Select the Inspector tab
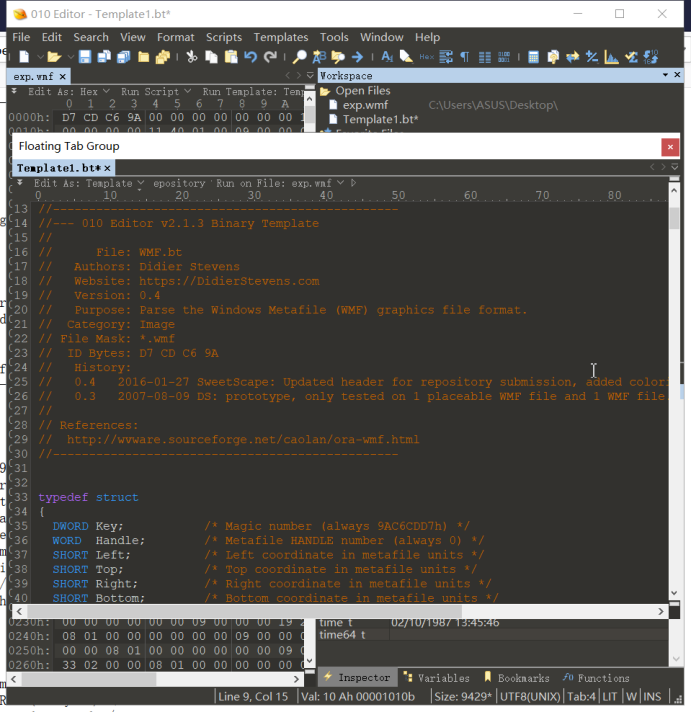 tap(357, 678)
